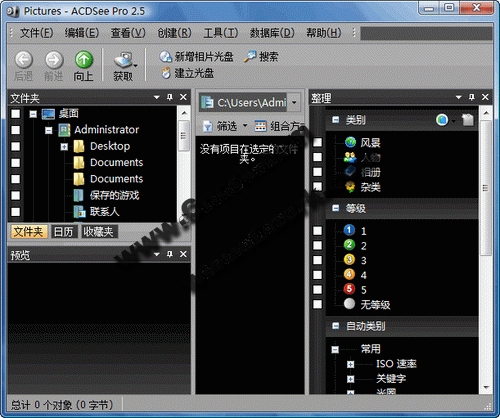Open the 帮助(H) menu
Screen dimensions: 500x418
[x=324, y=33]
